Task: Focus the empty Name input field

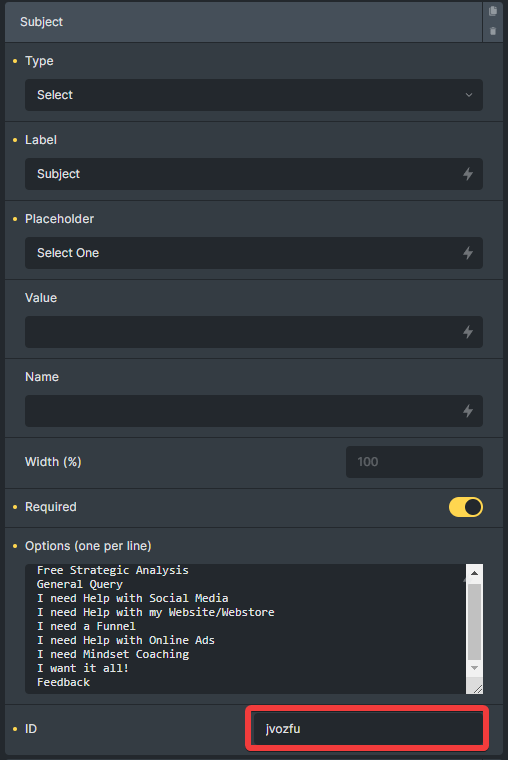Action: point(254,411)
